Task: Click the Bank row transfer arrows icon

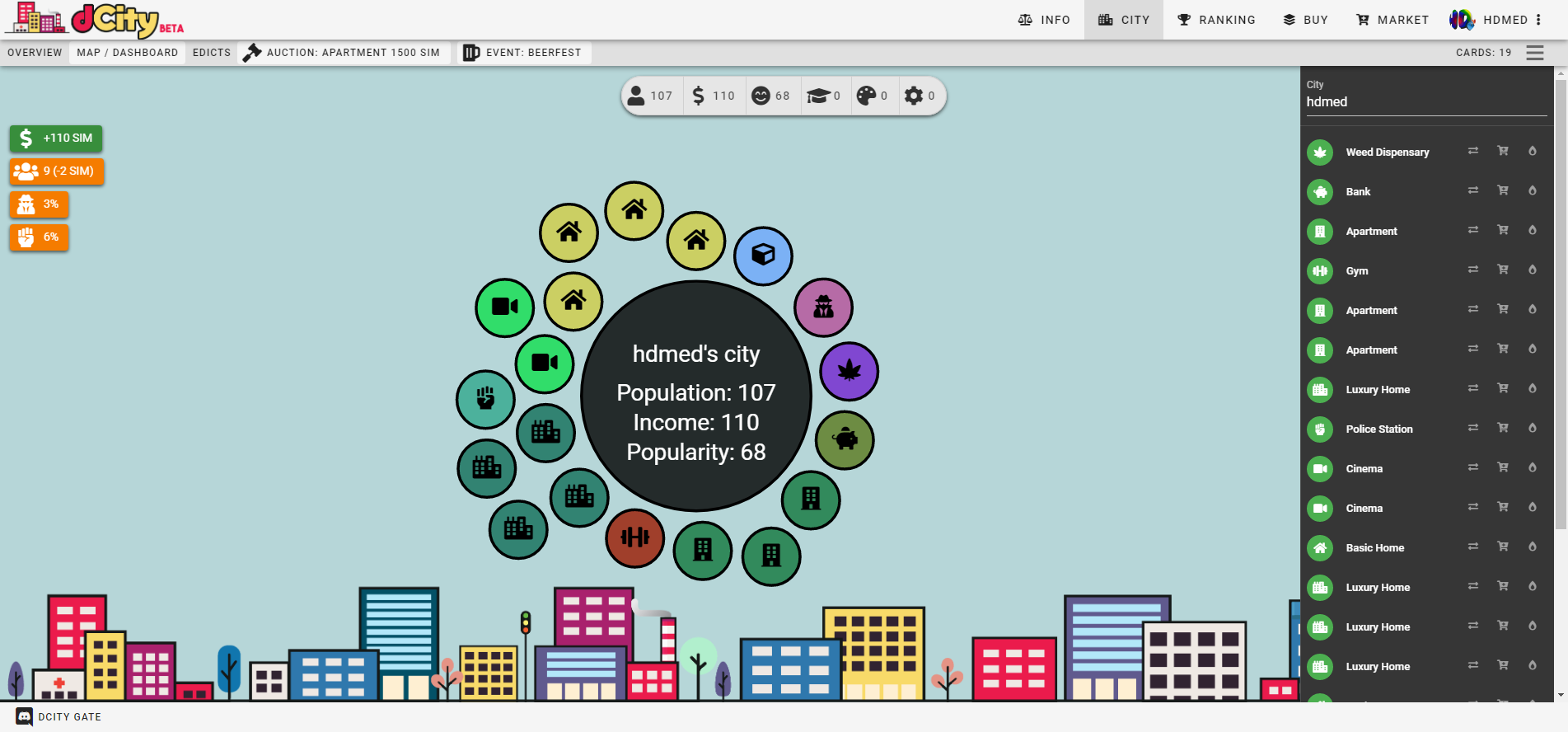Action: (x=1473, y=190)
